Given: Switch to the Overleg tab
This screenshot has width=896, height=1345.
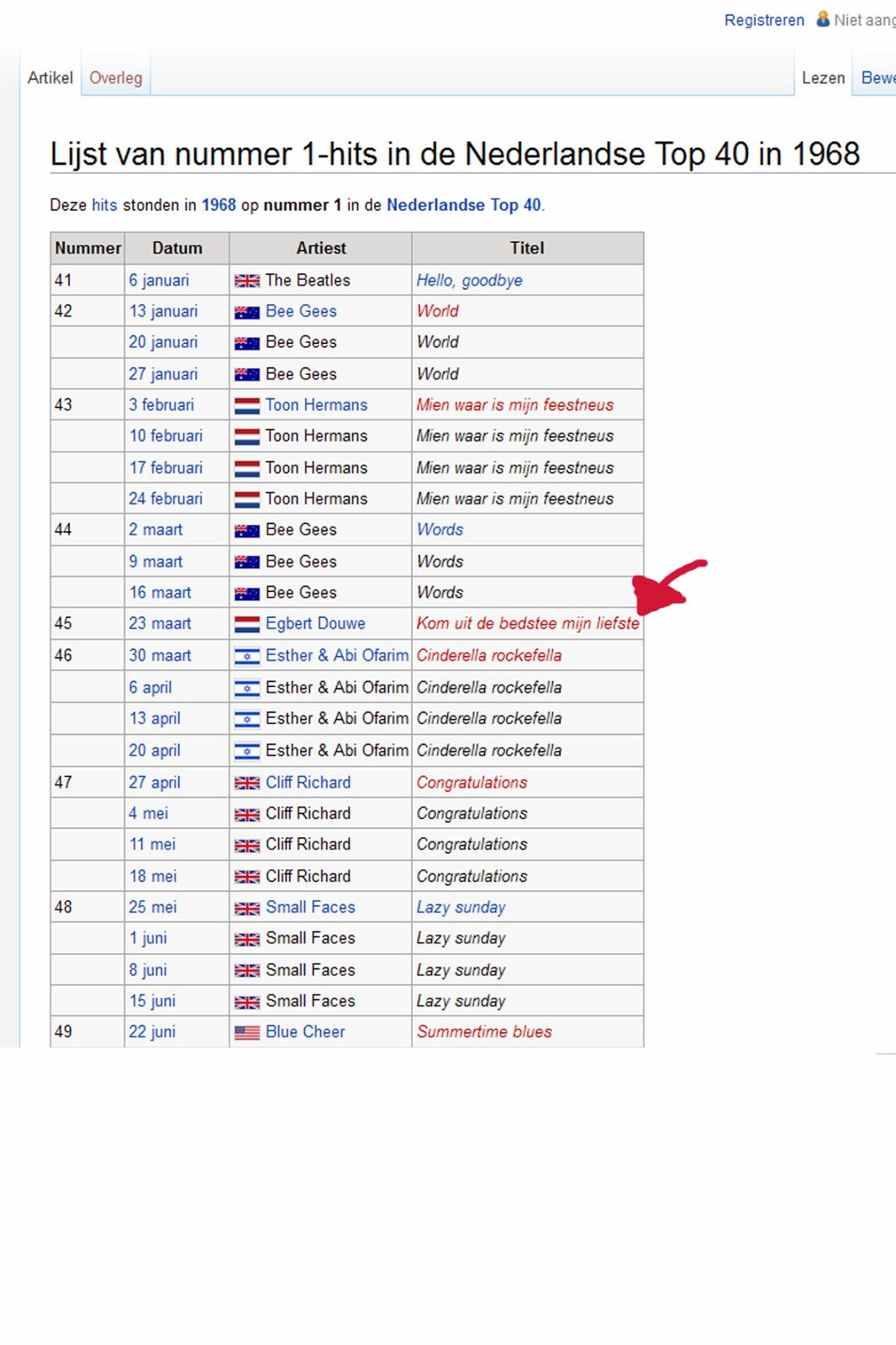Looking at the screenshot, I should (116, 78).
